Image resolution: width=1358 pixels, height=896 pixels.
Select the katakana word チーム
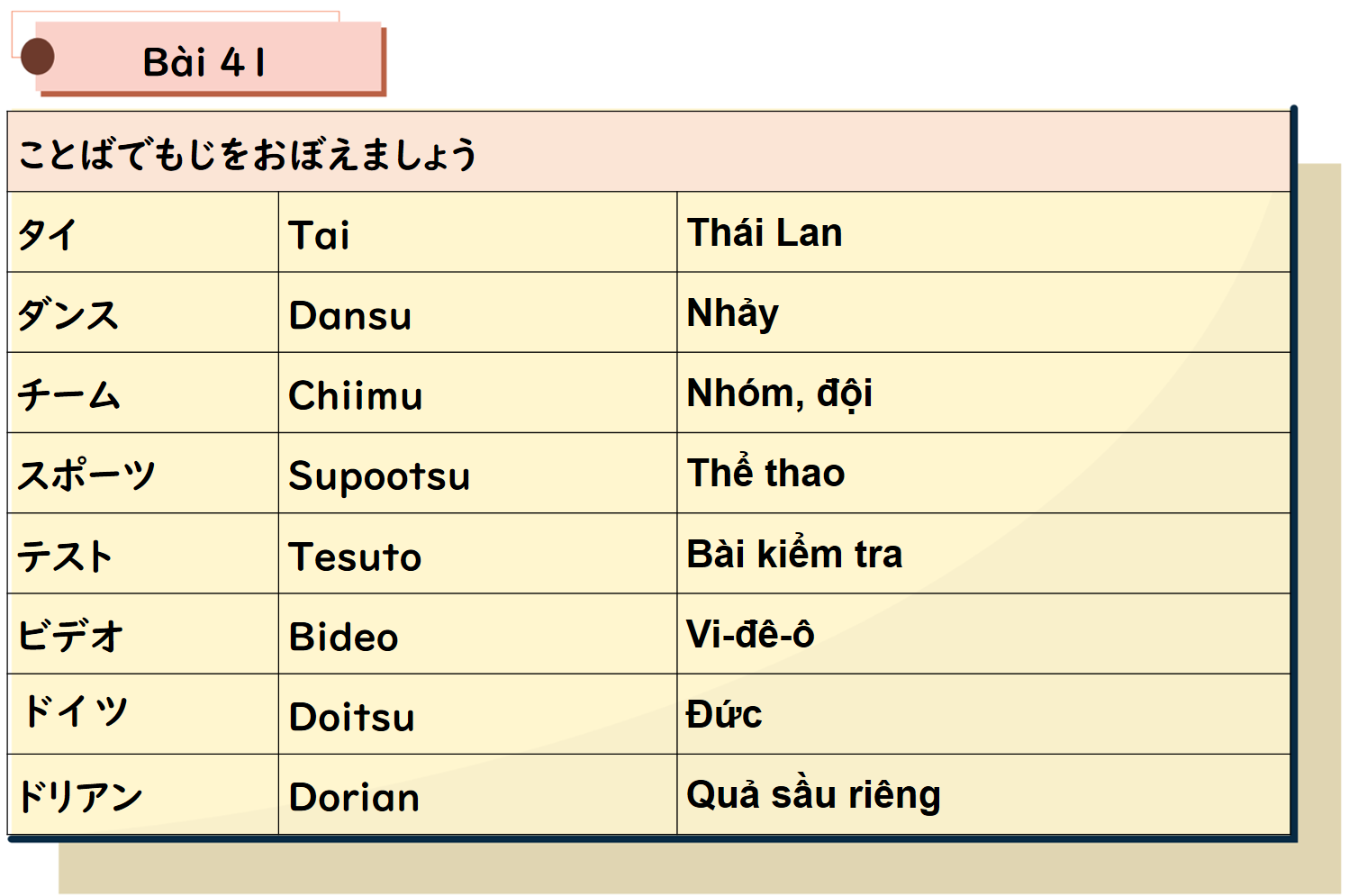68,395
